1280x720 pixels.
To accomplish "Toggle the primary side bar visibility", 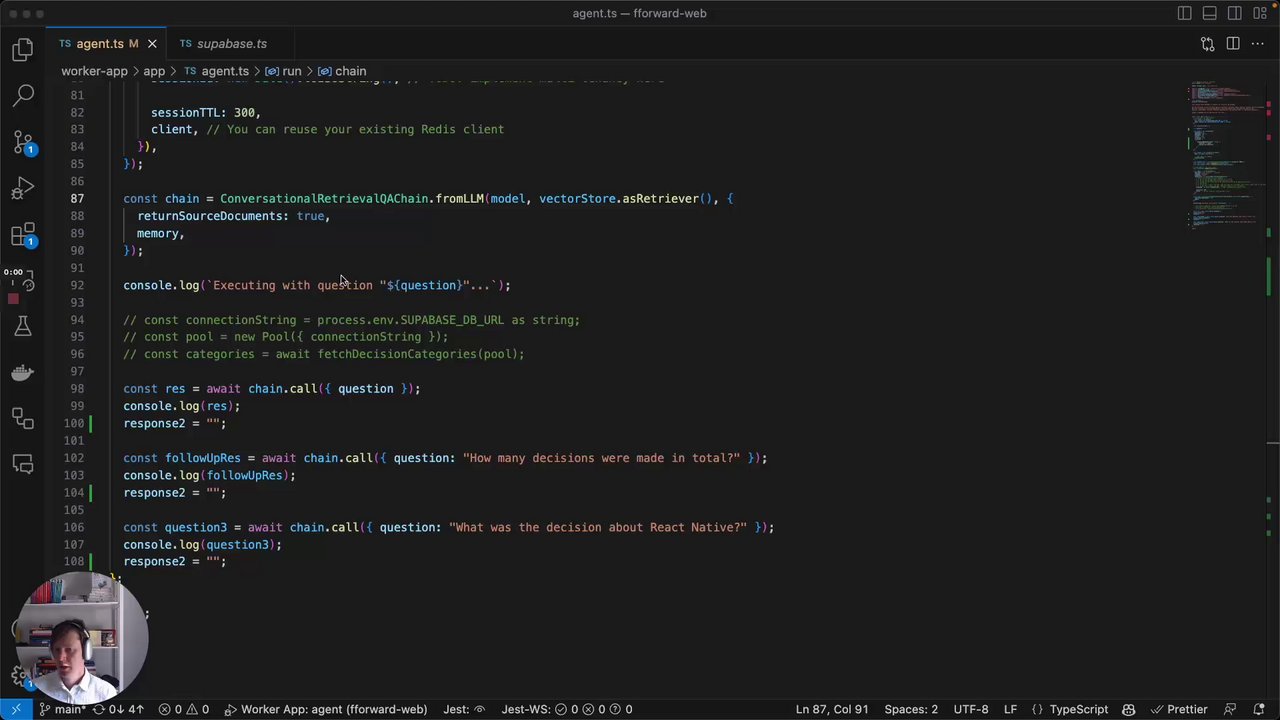I will click(1184, 14).
